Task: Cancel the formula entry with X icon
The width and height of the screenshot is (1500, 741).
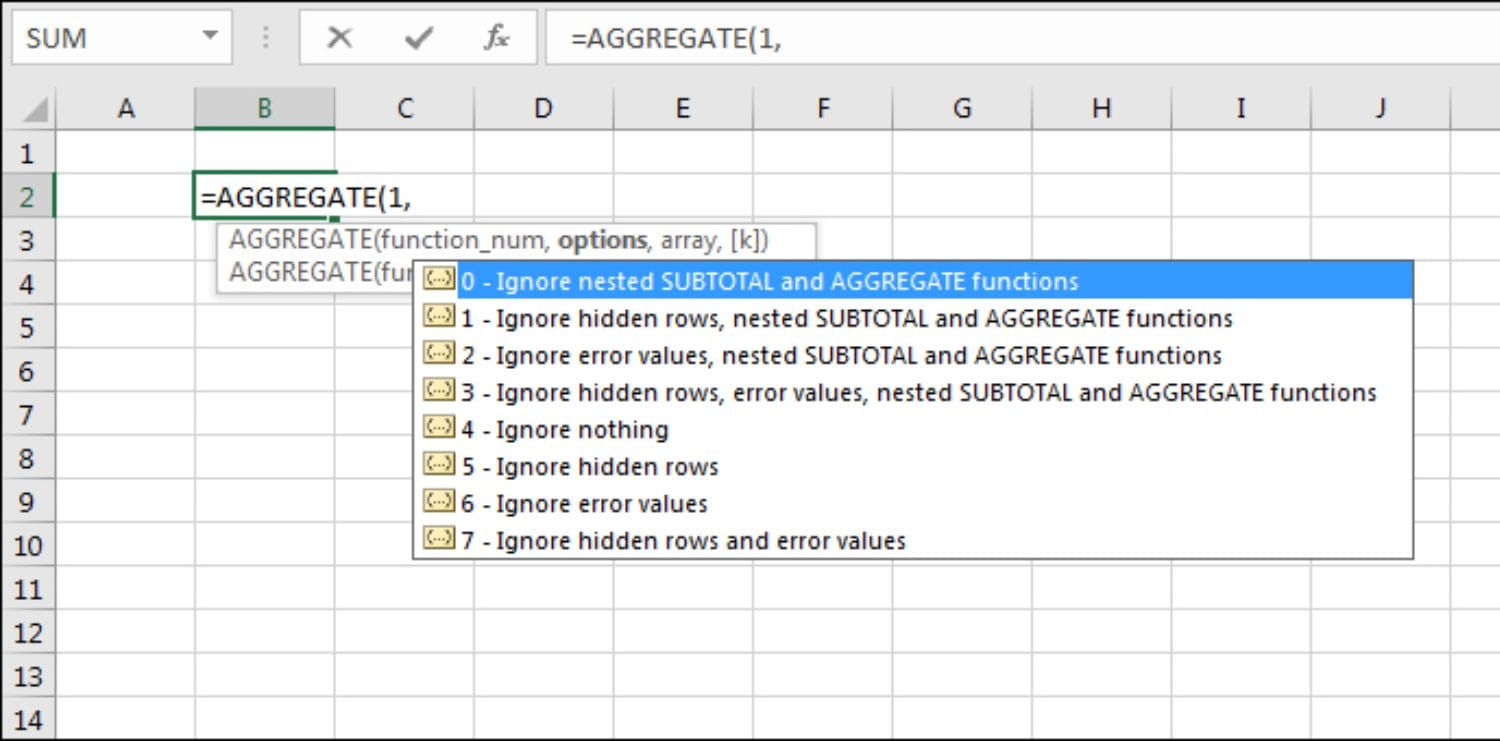Action: click(340, 38)
